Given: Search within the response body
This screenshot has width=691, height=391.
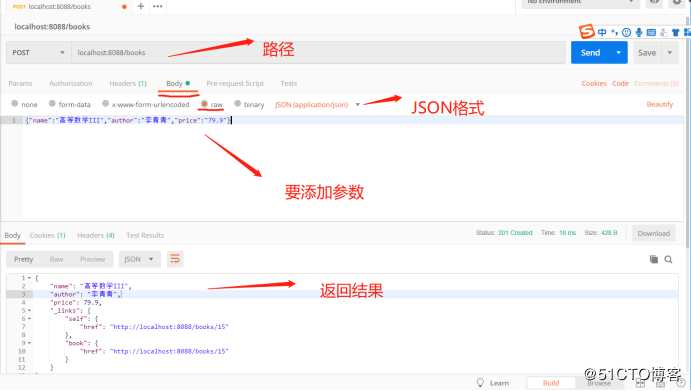Looking at the screenshot, I should pyautogui.click(x=669, y=259).
